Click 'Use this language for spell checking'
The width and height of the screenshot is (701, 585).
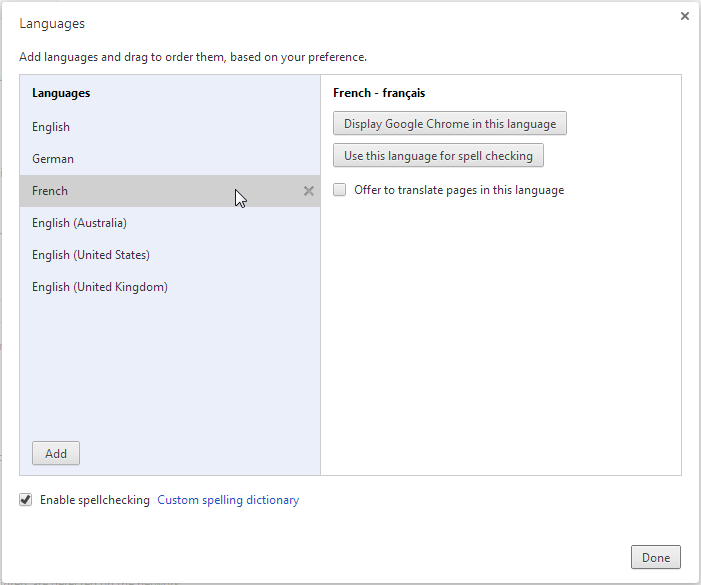438,156
